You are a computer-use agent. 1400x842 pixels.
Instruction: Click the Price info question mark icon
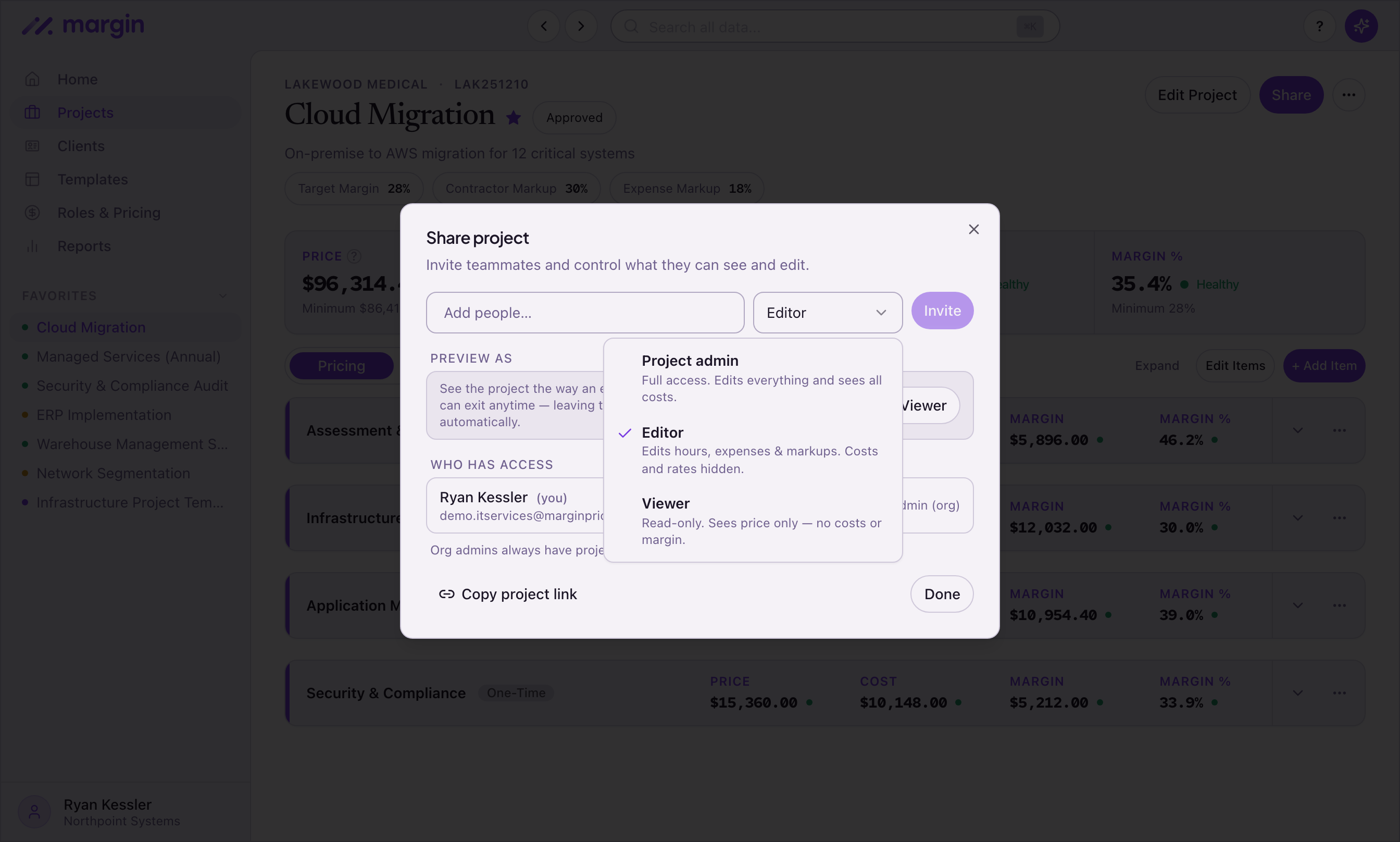pyautogui.click(x=354, y=256)
